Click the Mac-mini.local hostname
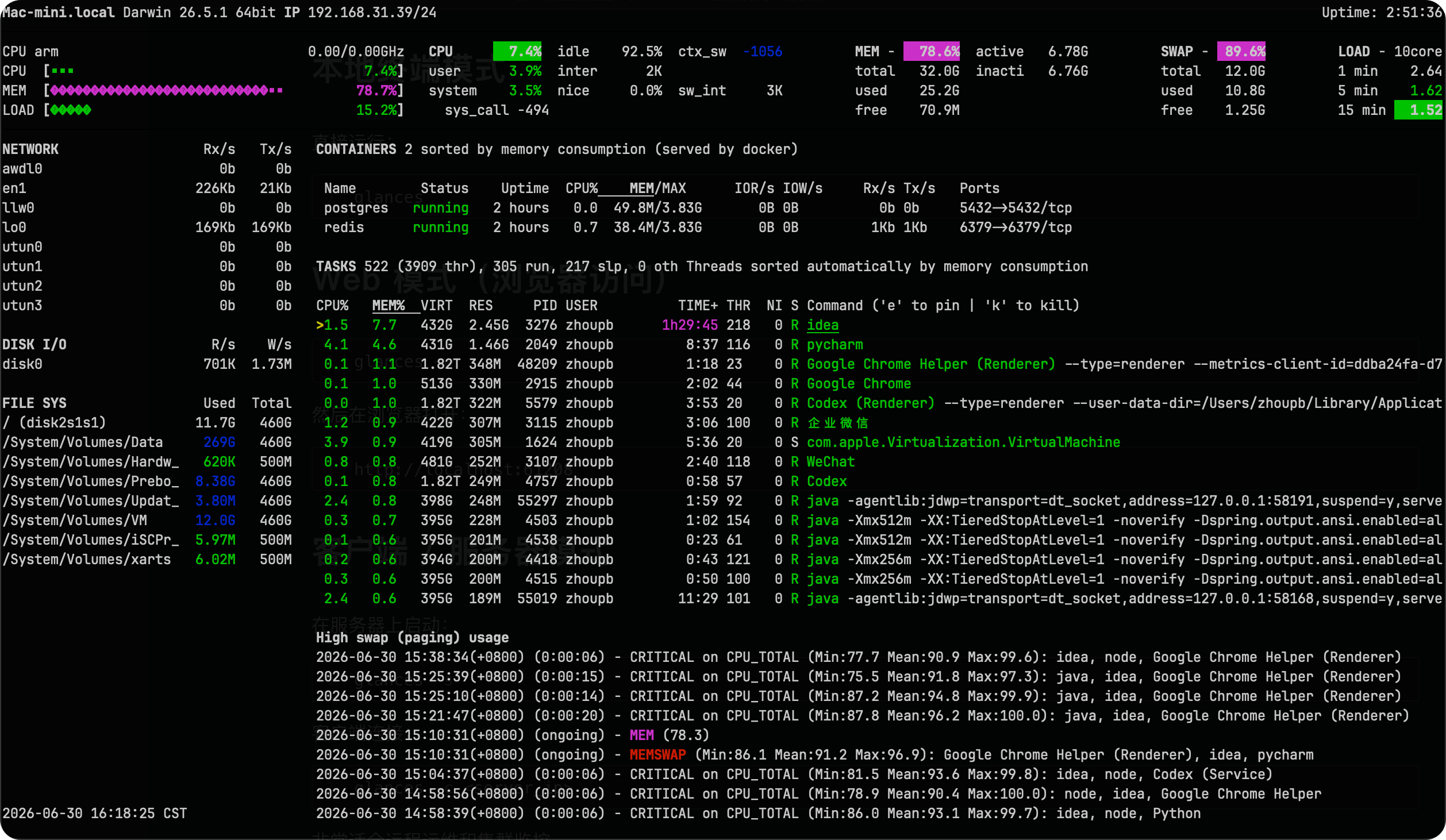The height and width of the screenshot is (840, 1446). [58, 13]
